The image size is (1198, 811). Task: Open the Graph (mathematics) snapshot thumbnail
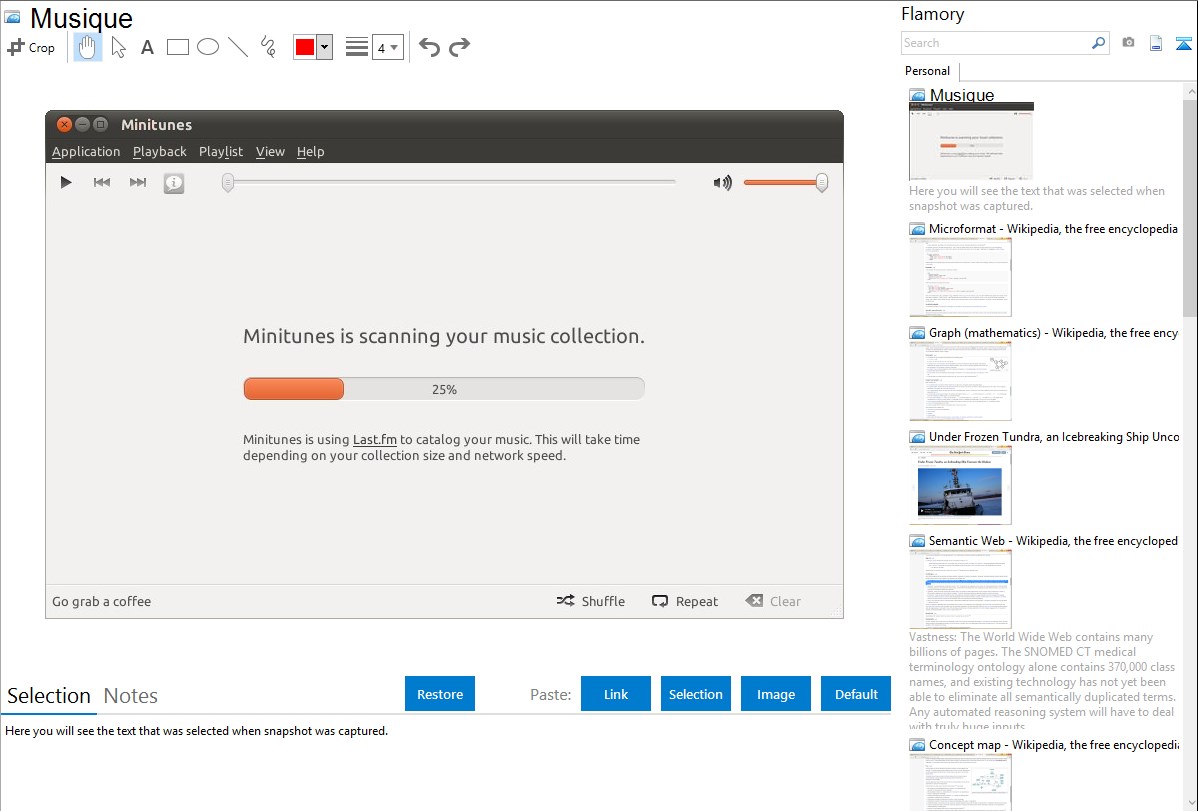[x=960, y=381]
